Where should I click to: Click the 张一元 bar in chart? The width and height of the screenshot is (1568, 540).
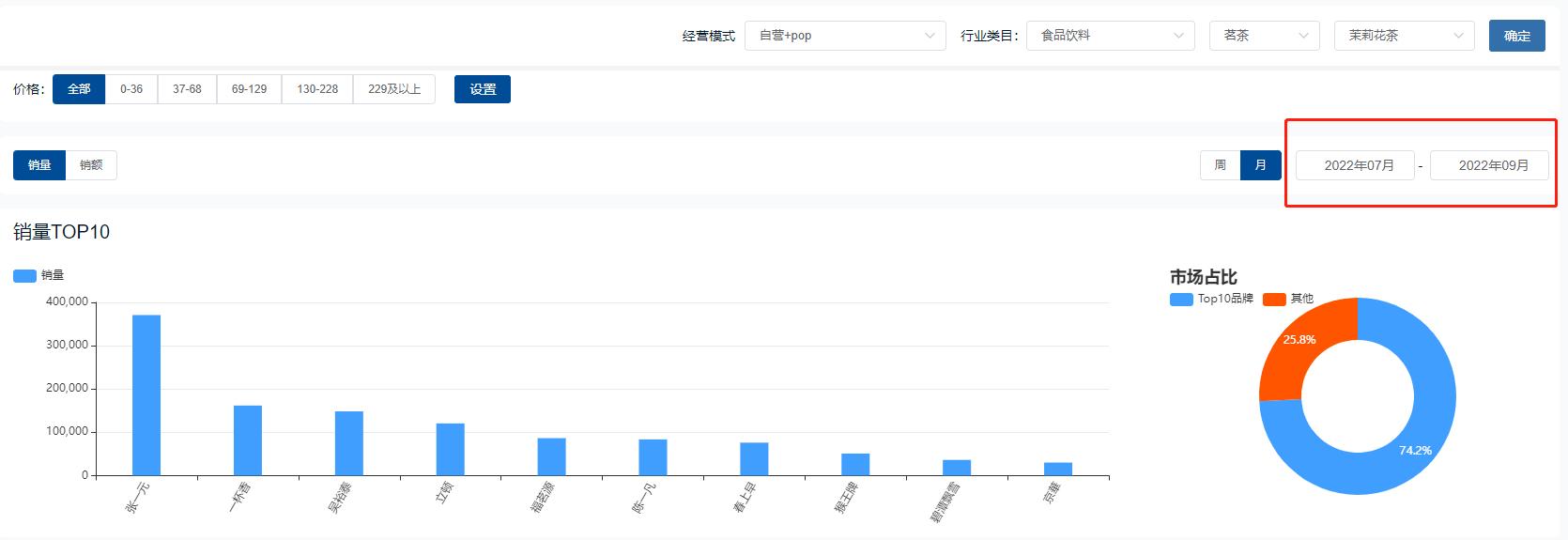point(146,395)
